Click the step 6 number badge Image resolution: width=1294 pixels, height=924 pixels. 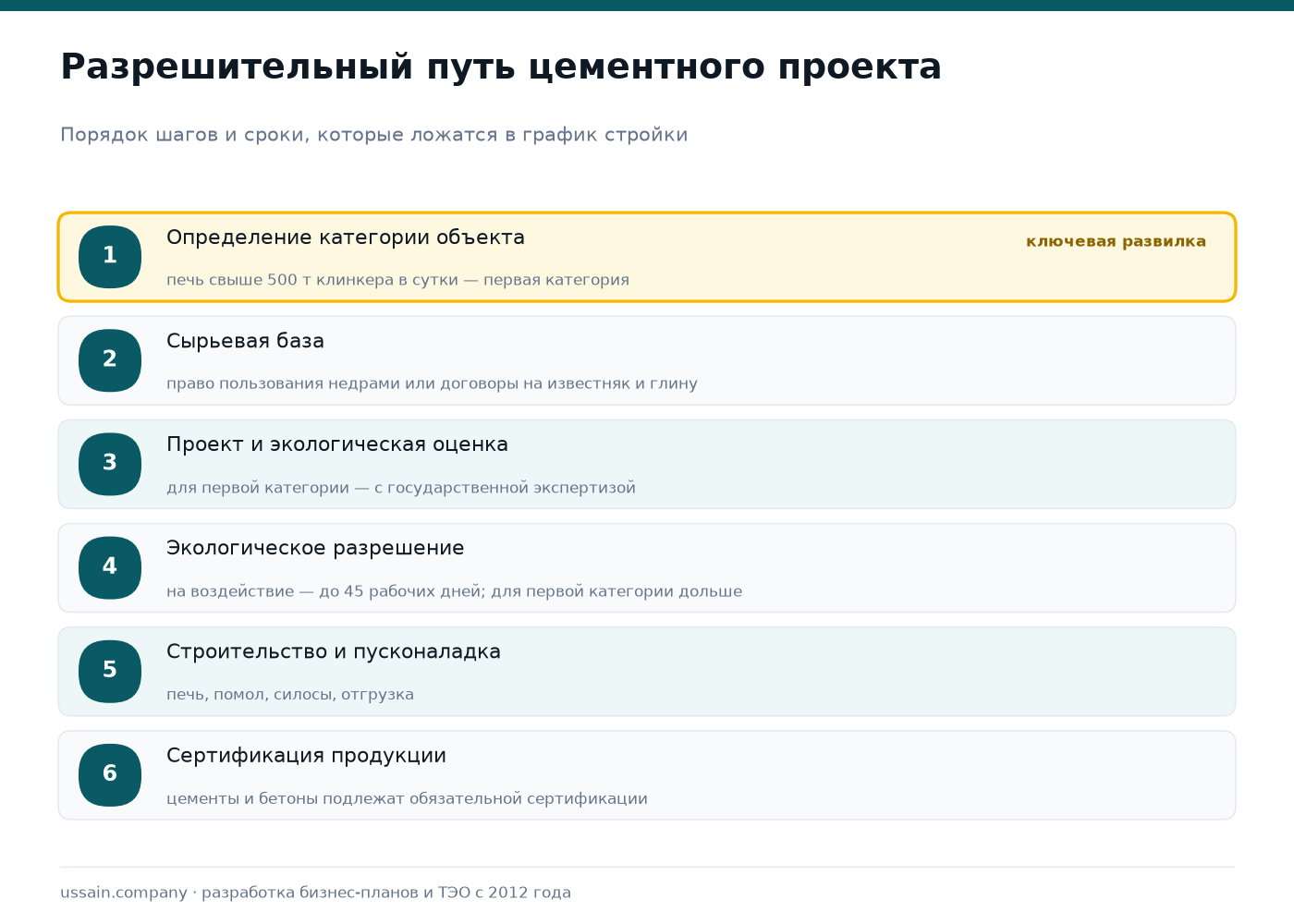tap(110, 774)
